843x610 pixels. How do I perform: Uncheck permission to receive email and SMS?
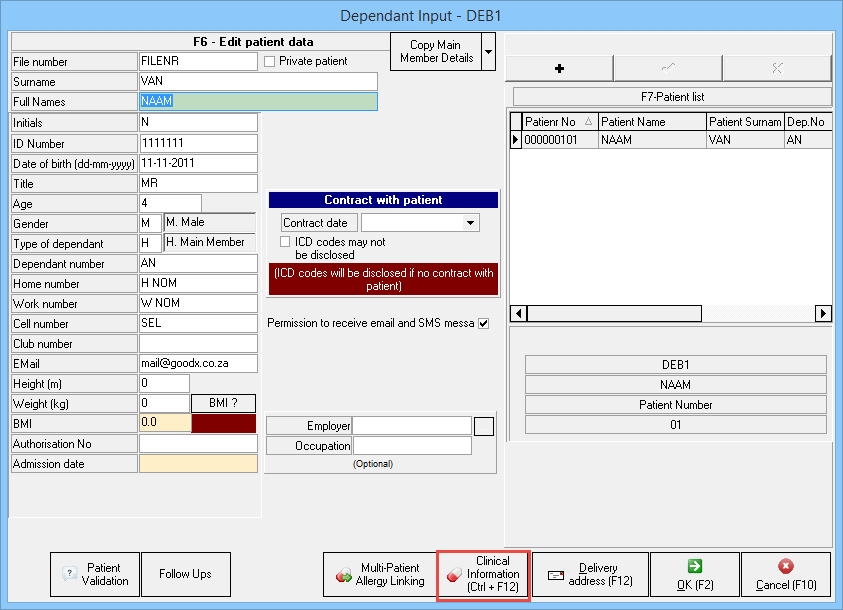point(484,323)
